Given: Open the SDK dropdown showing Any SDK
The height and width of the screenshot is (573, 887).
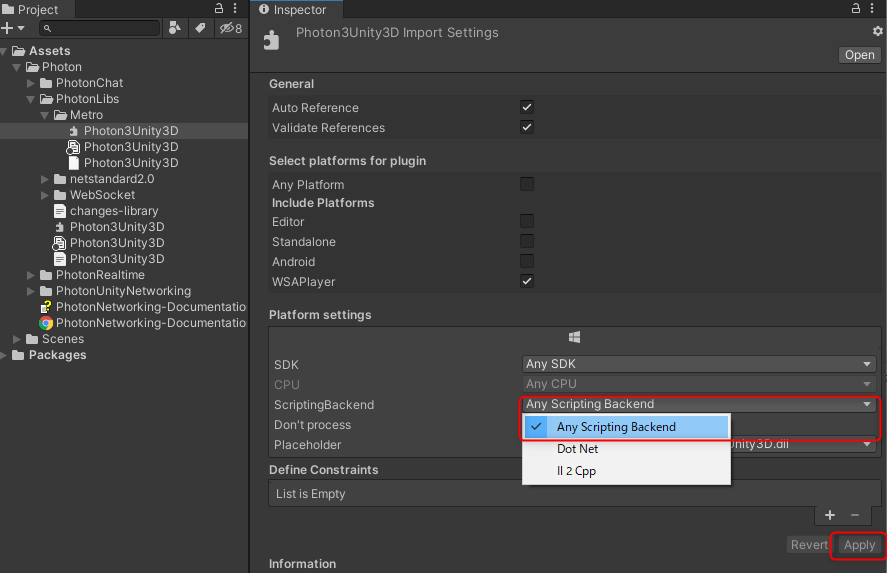Looking at the screenshot, I should click(699, 364).
